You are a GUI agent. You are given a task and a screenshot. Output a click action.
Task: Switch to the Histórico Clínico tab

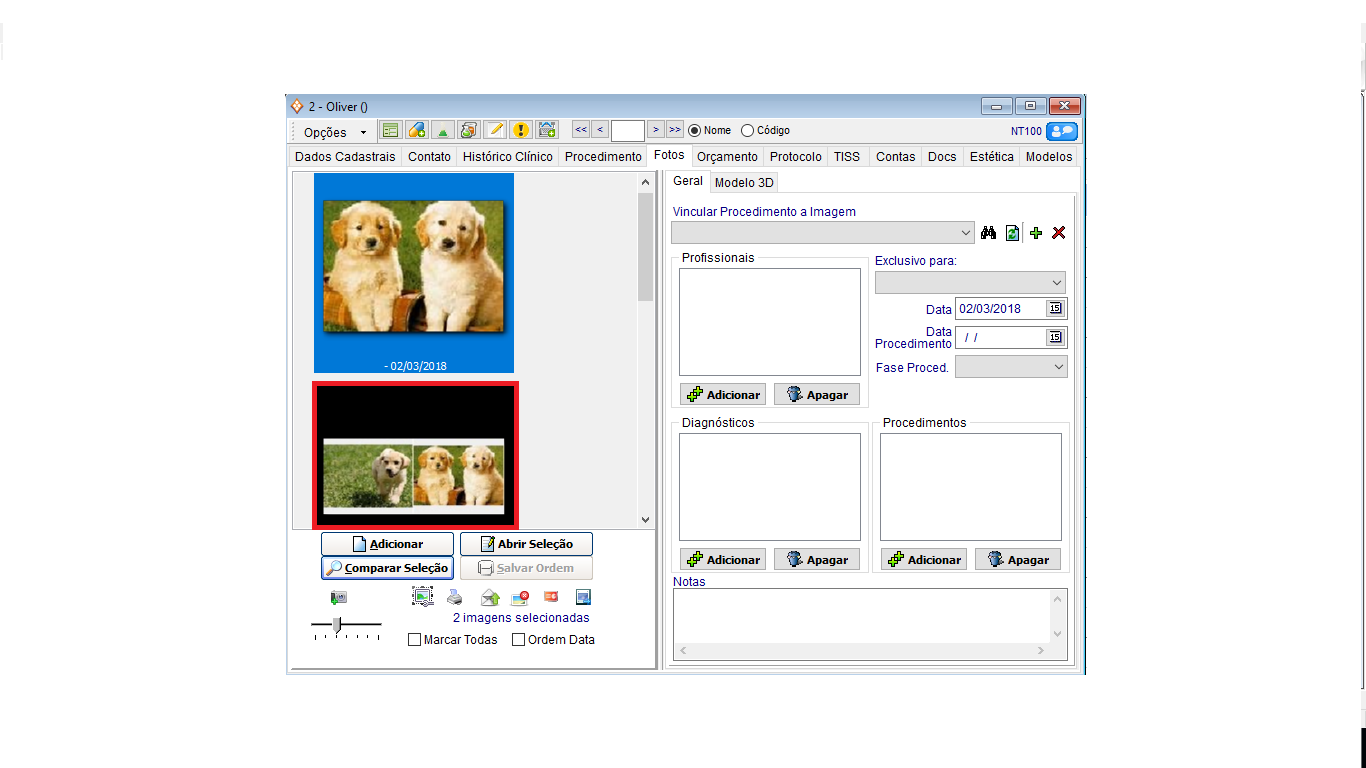pyautogui.click(x=507, y=157)
